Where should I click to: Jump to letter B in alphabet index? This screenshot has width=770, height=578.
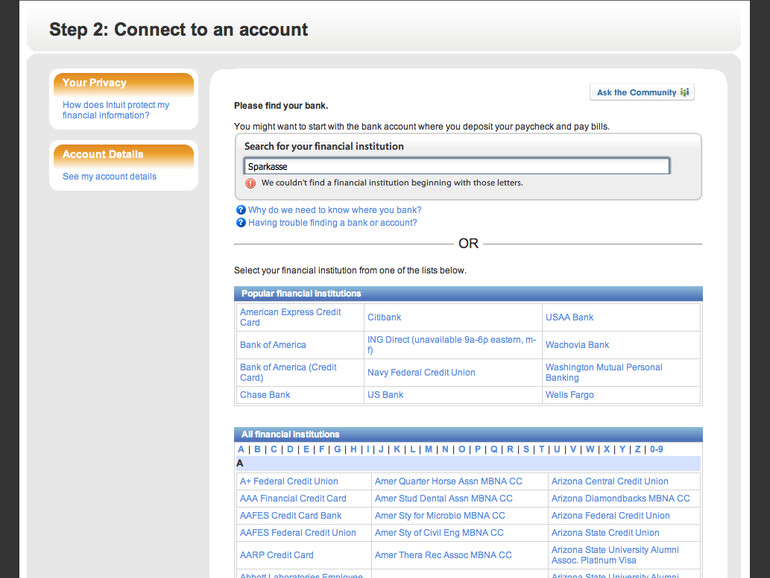pos(257,449)
